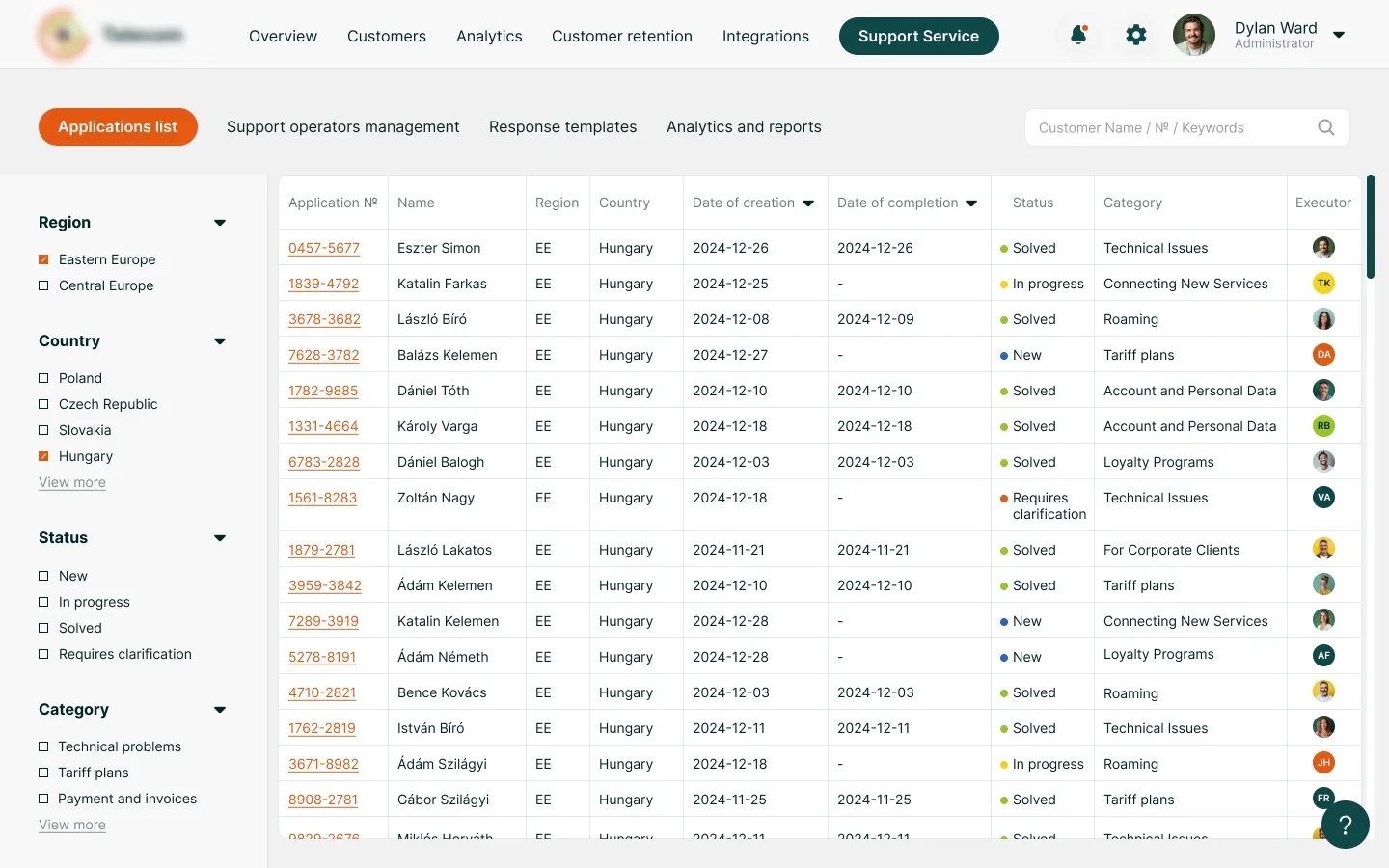Click the DA executor avatar badge
This screenshot has height=868, width=1389.
(1323, 355)
